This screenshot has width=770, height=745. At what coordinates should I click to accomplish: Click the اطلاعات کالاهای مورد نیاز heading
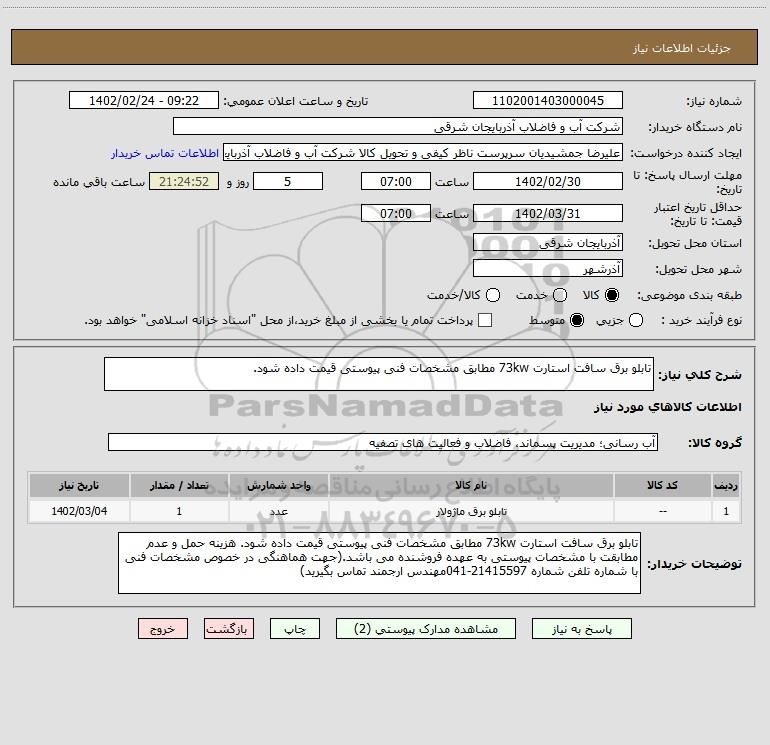pyautogui.click(x=668, y=407)
